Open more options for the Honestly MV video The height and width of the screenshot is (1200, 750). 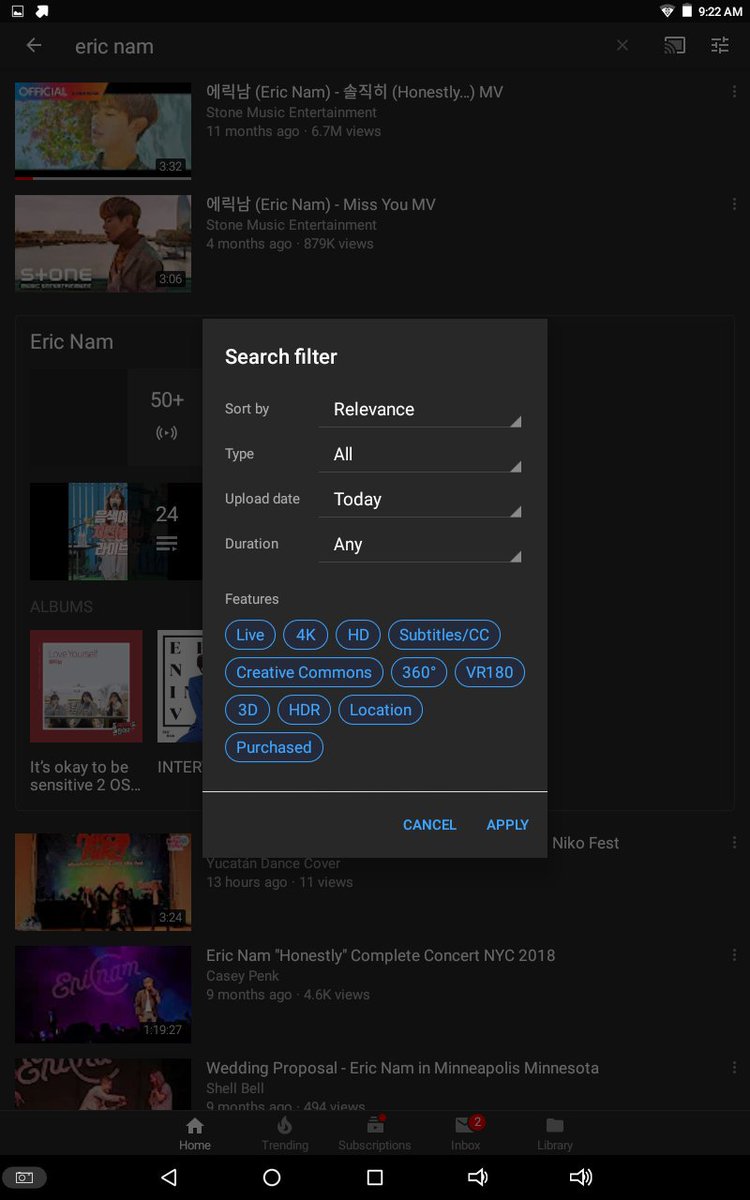[x=734, y=92]
